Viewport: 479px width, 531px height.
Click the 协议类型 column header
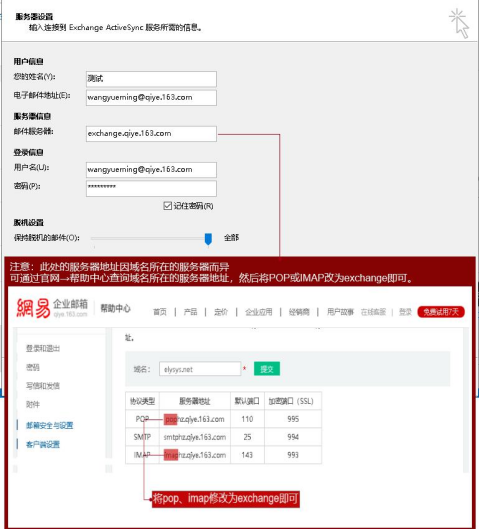click(142, 401)
